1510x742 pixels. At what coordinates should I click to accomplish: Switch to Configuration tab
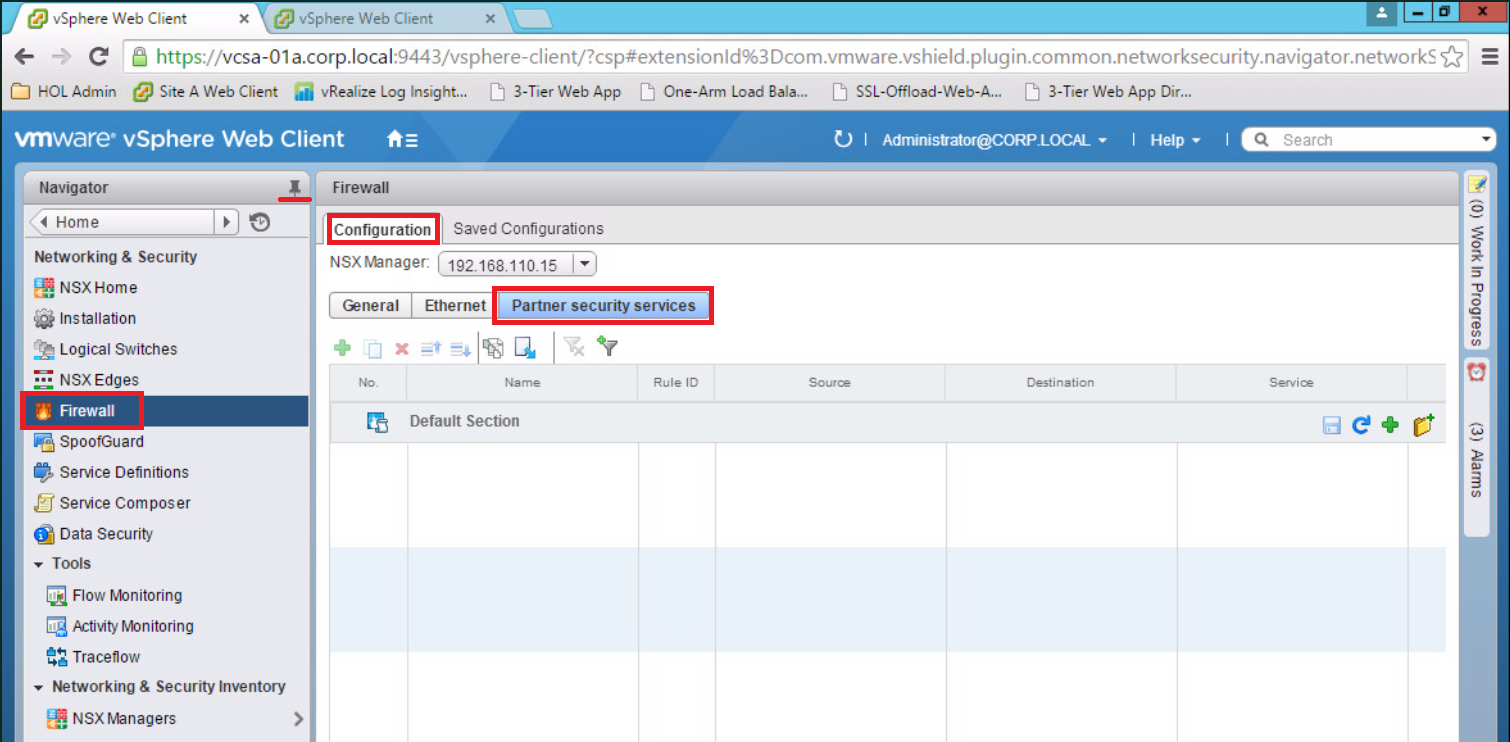tap(382, 229)
